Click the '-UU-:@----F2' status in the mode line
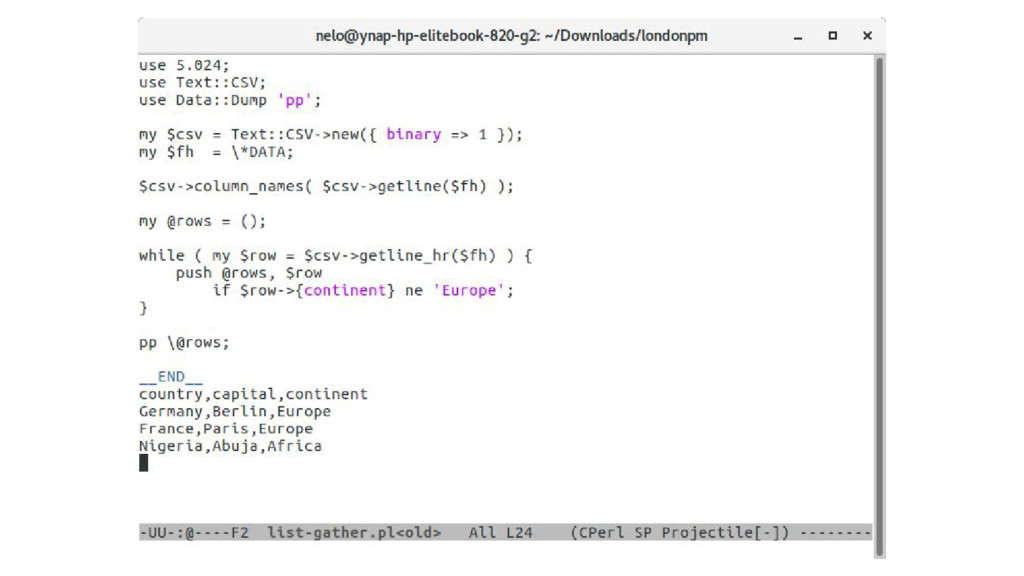Viewport: 1024px width, 576px height. click(194, 533)
